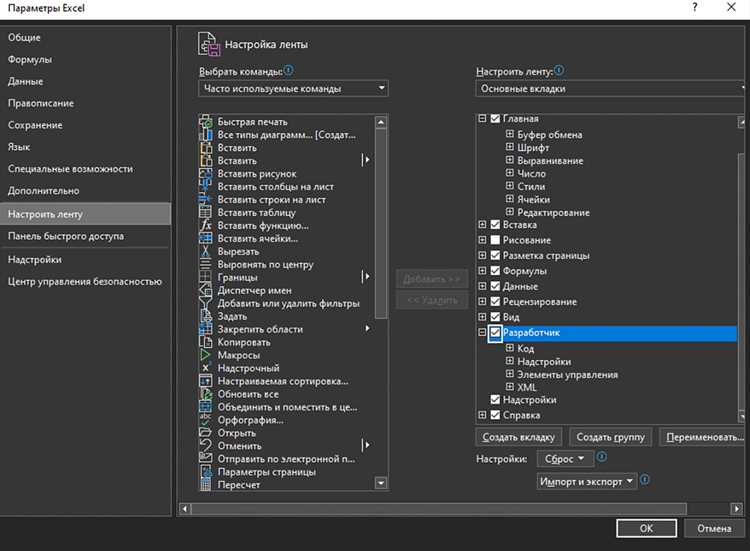This screenshot has width=750, height=551.
Task: Toggle the Рецензирование checkbox
Action: (x=496, y=301)
